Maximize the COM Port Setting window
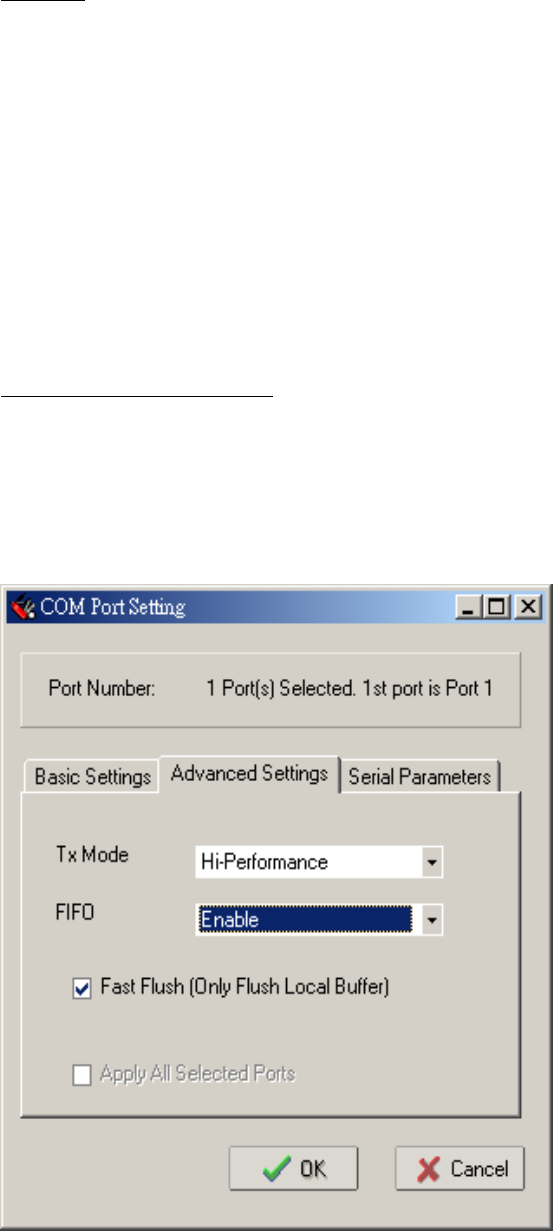Viewport: 553px width, 1231px height. [496, 607]
